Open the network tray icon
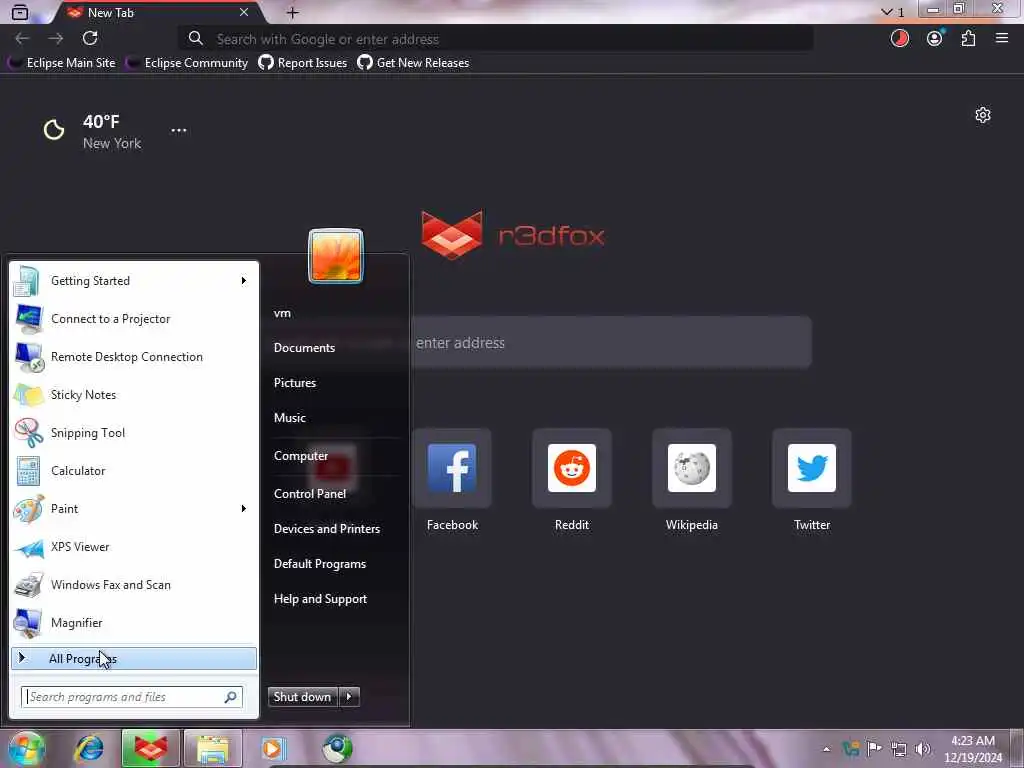1024x768 pixels. coord(899,749)
